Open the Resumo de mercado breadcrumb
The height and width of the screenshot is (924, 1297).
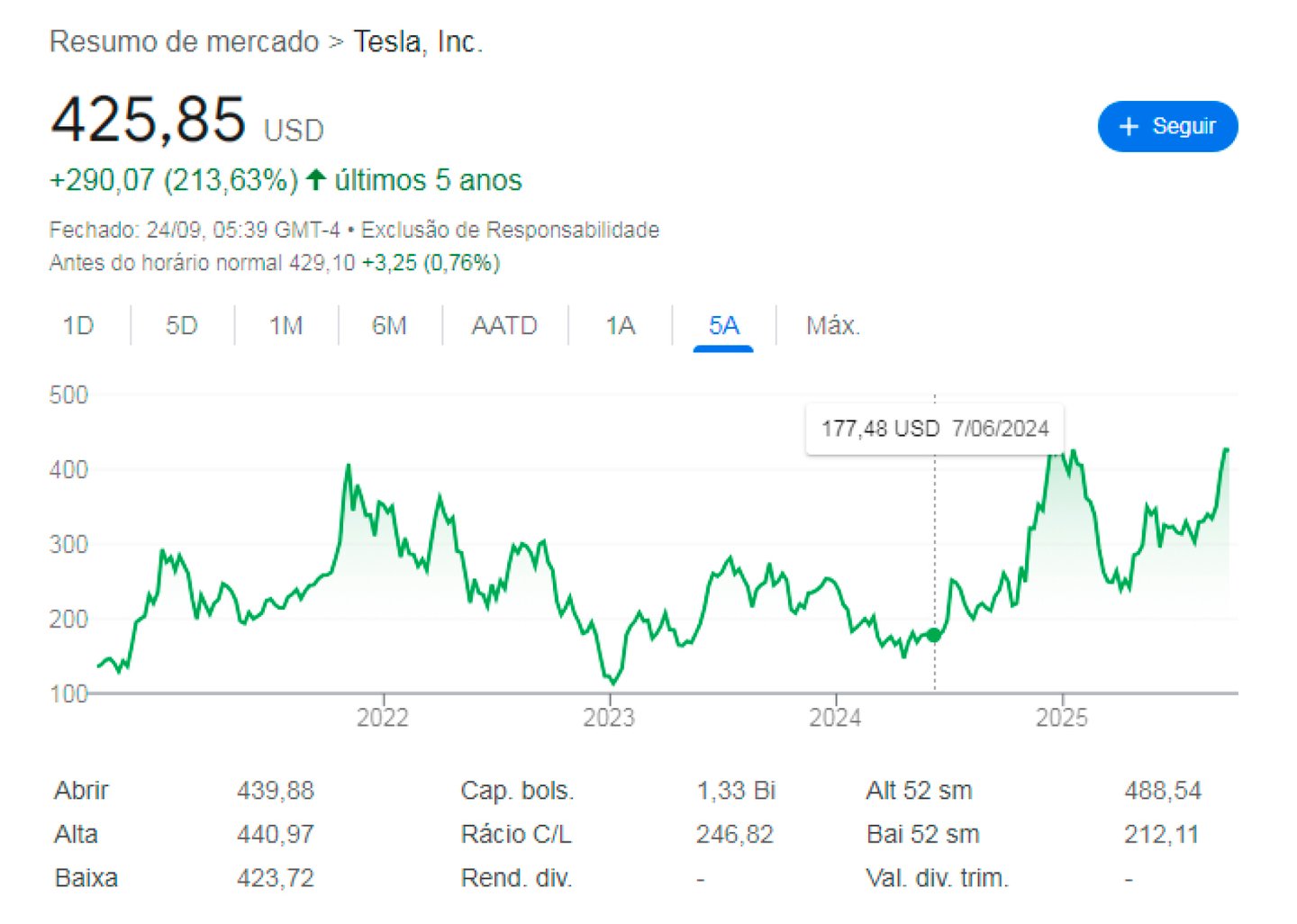(x=184, y=41)
